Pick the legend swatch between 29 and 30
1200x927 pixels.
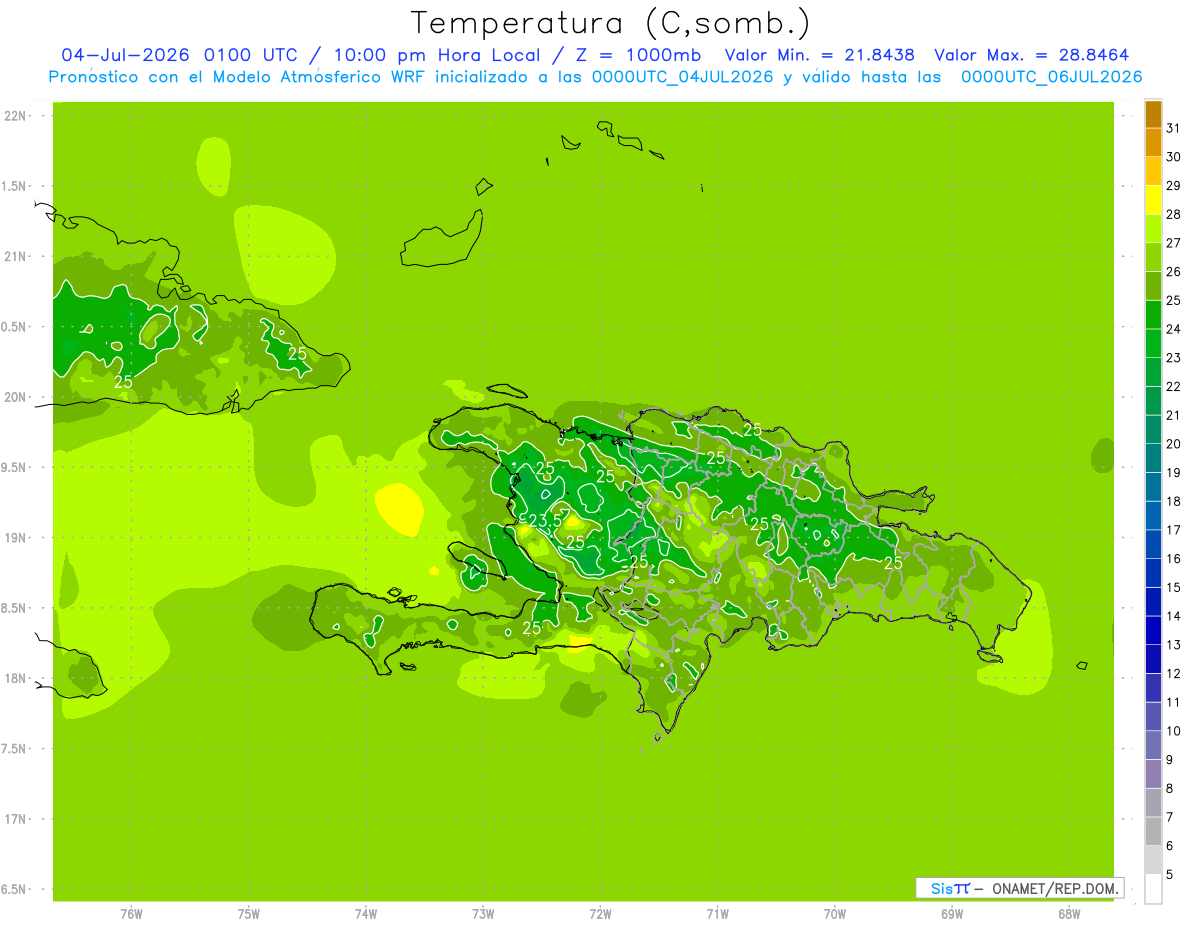[x=1153, y=171]
